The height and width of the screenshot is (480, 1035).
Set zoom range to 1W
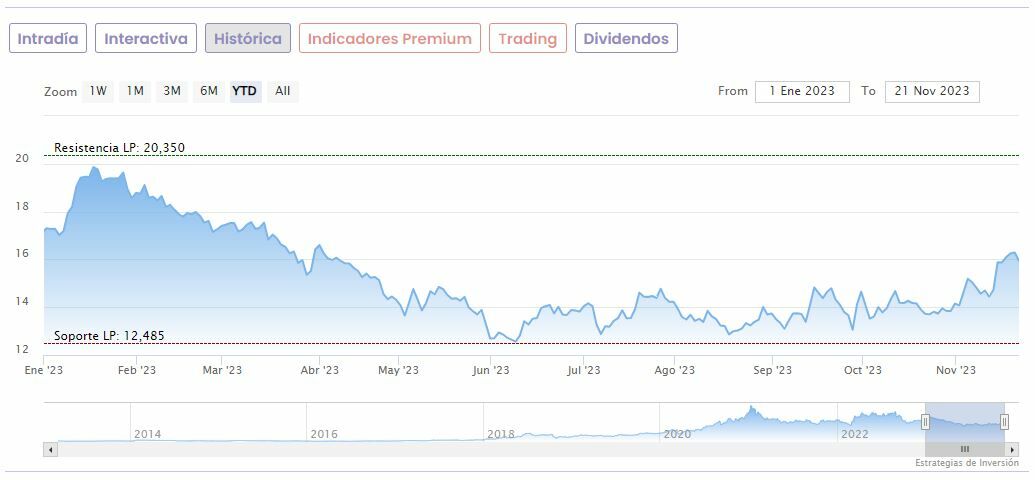[98, 91]
